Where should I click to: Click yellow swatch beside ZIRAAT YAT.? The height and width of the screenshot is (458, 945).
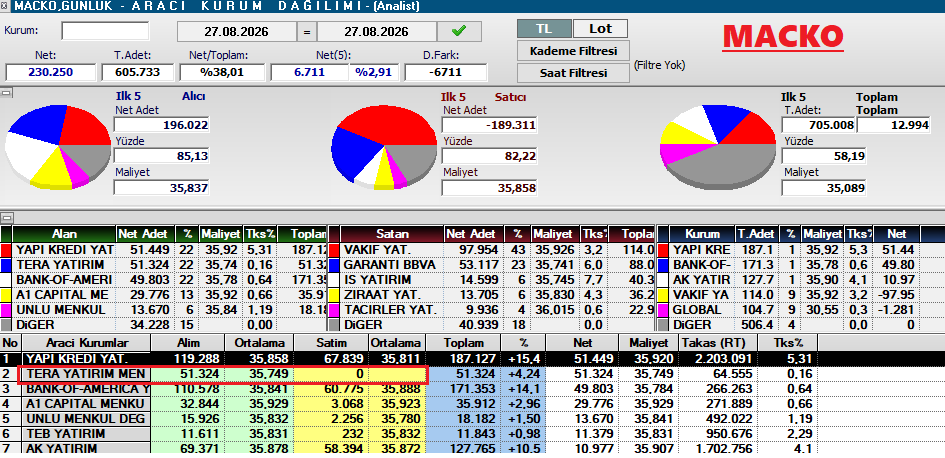(335, 295)
